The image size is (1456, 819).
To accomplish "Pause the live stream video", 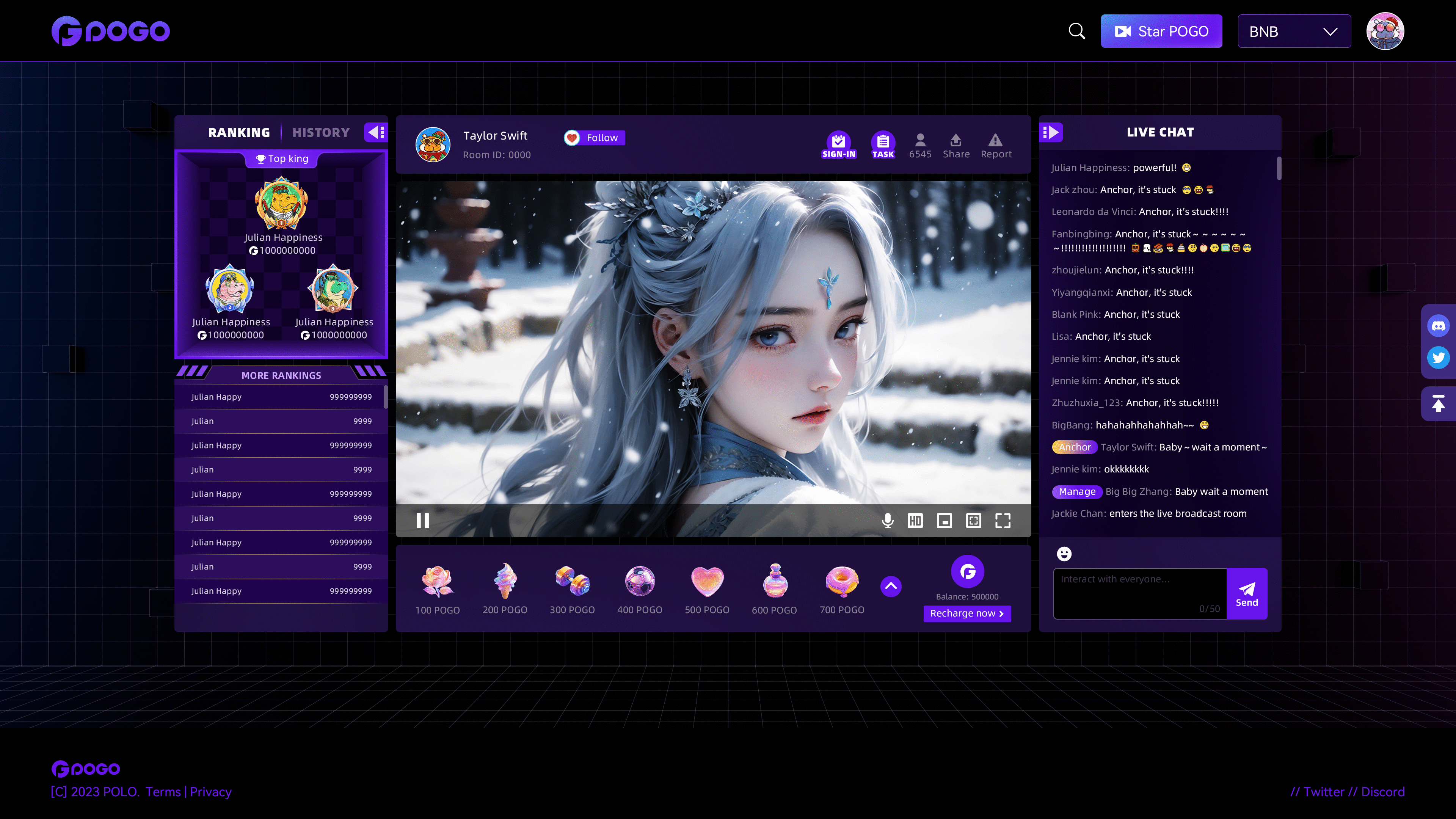I will [x=422, y=521].
